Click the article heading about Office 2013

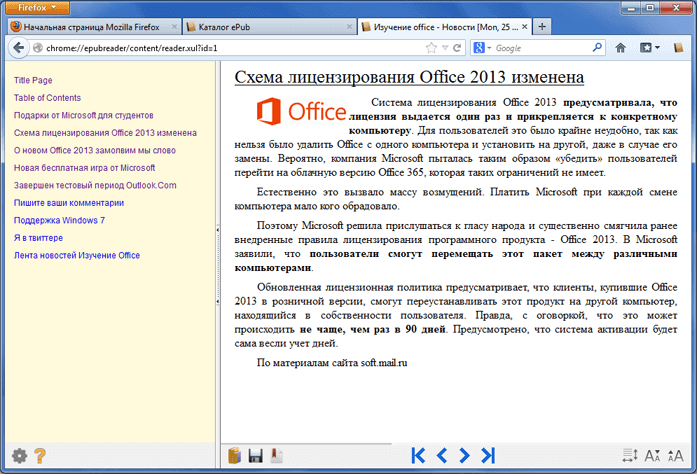click(409, 77)
